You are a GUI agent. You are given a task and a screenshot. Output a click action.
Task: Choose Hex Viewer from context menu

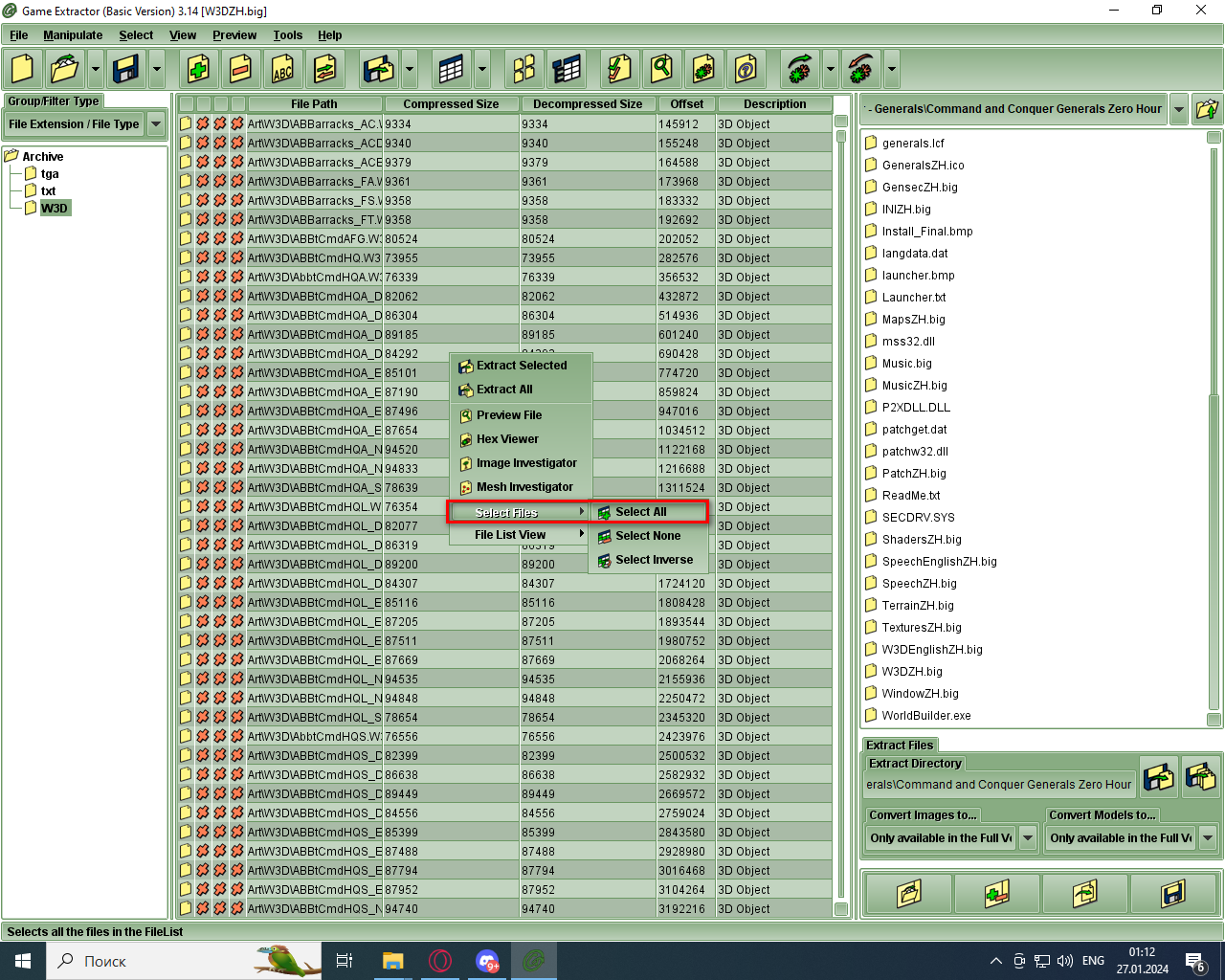[521, 439]
